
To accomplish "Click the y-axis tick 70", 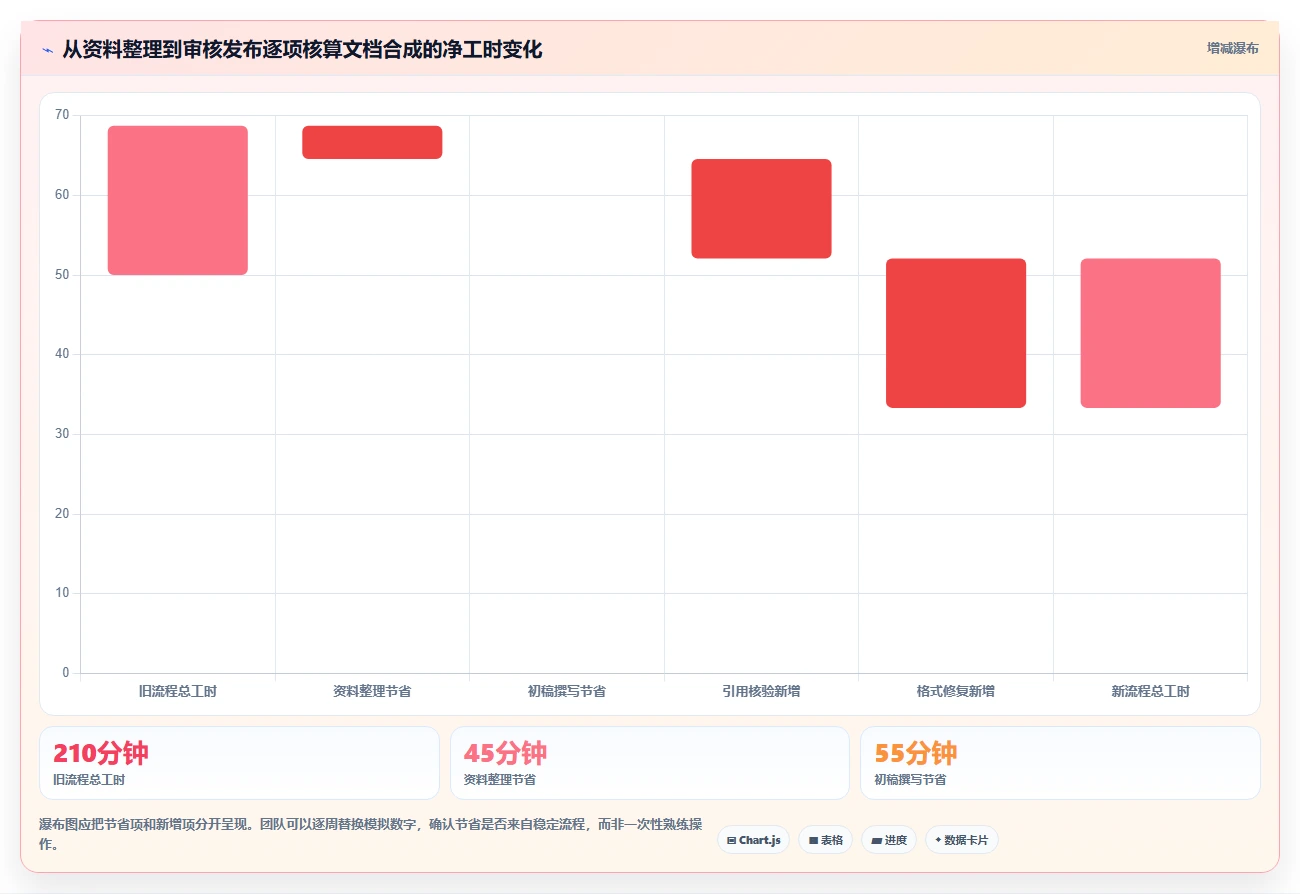I will (x=62, y=115).
